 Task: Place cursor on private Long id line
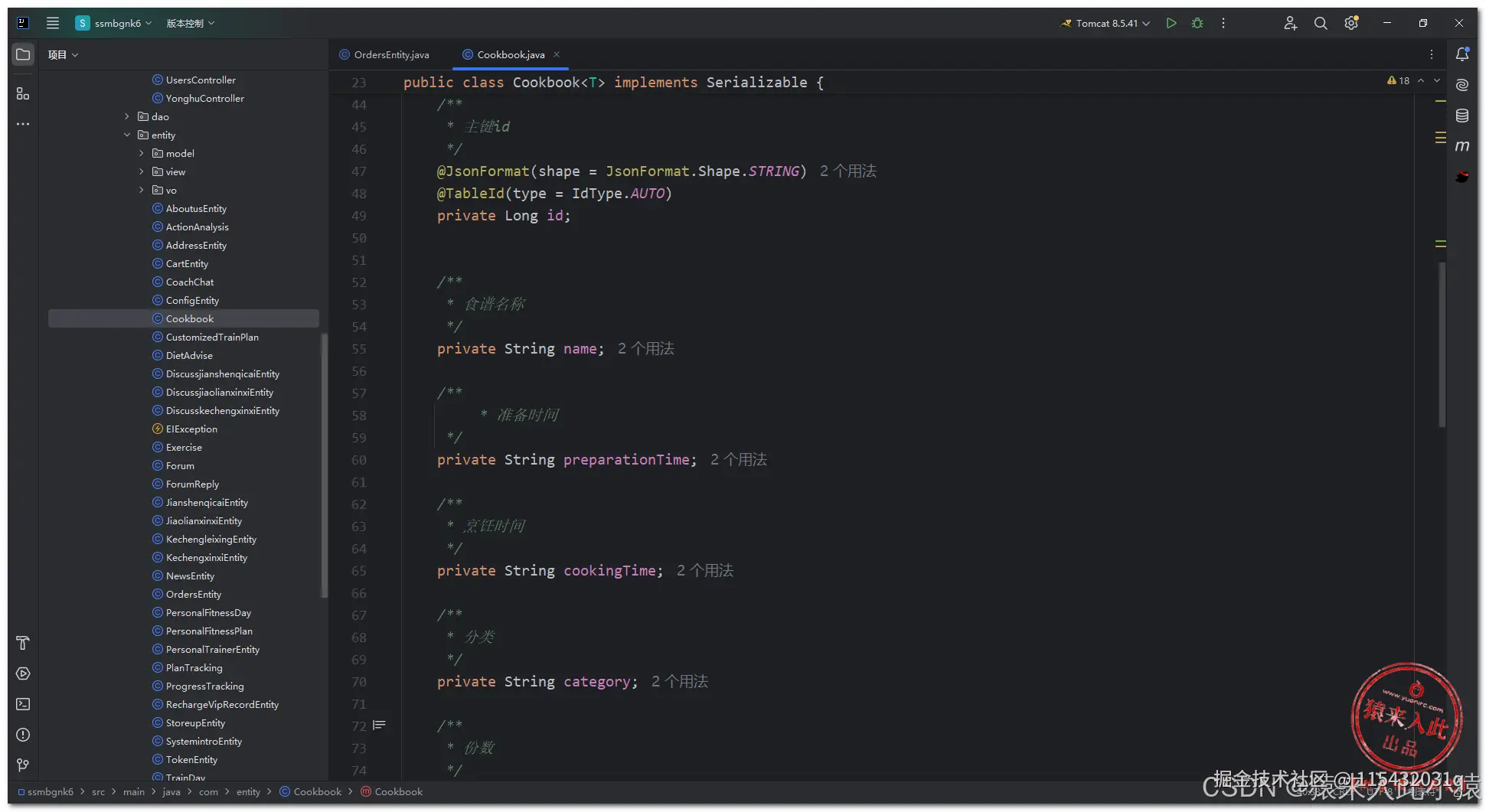504,216
